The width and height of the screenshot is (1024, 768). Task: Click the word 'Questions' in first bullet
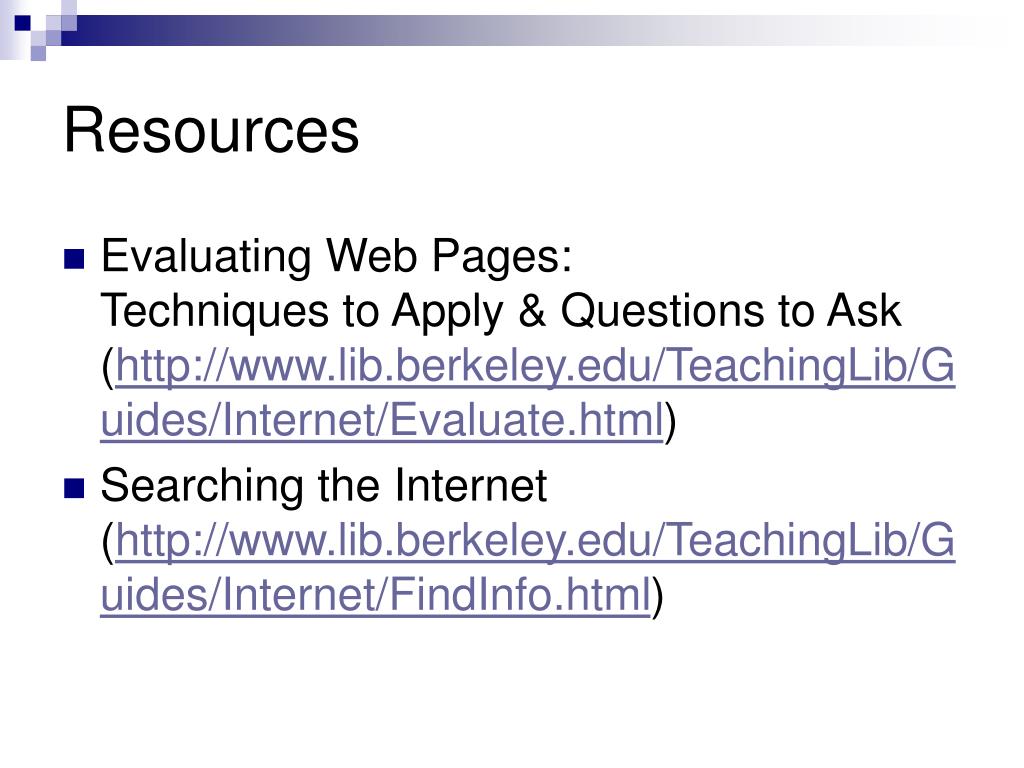[663, 312]
